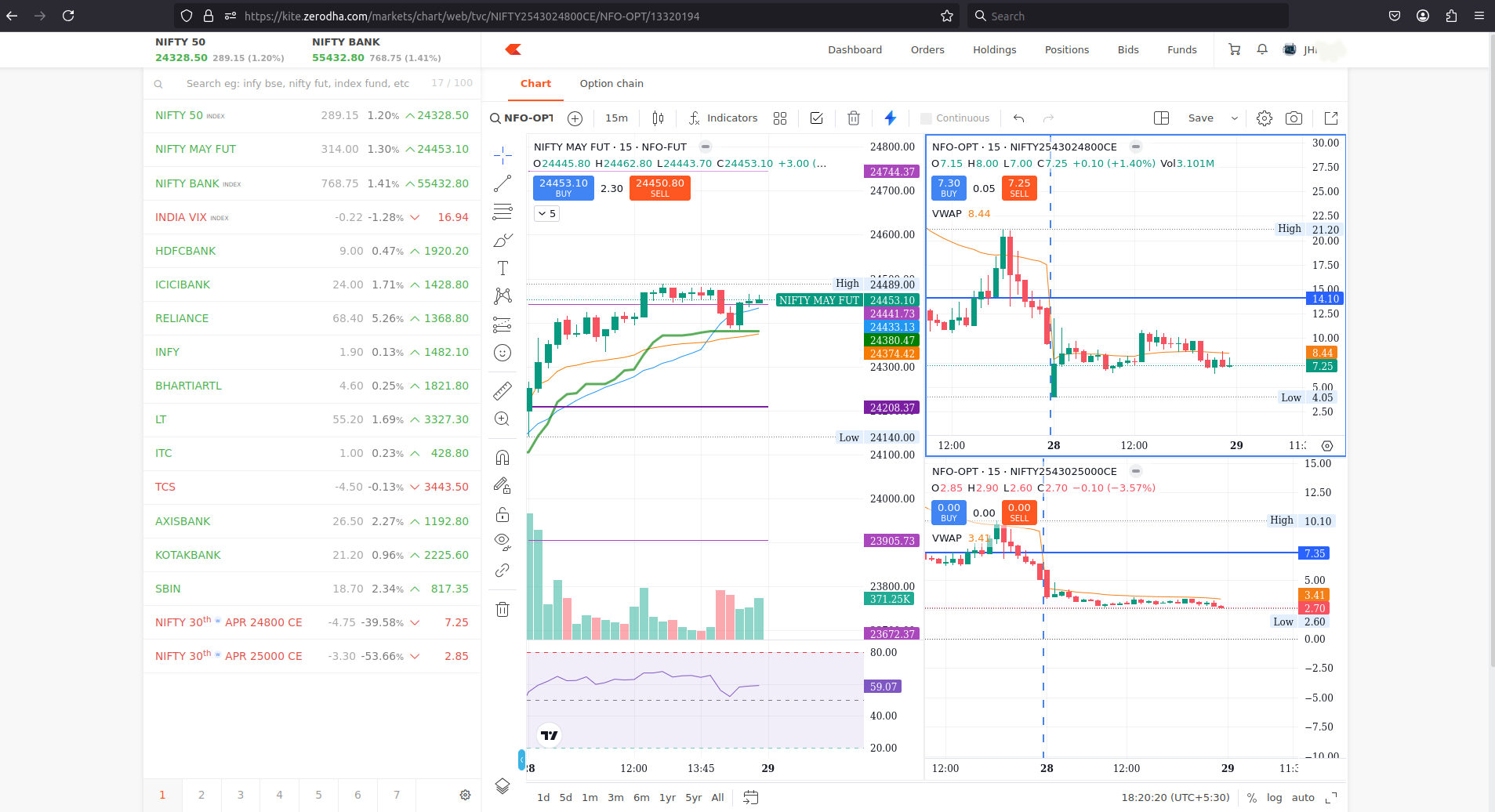Viewport: 1495px width, 812px height.
Task: Open the object tree layers icon
Action: pos(503,785)
